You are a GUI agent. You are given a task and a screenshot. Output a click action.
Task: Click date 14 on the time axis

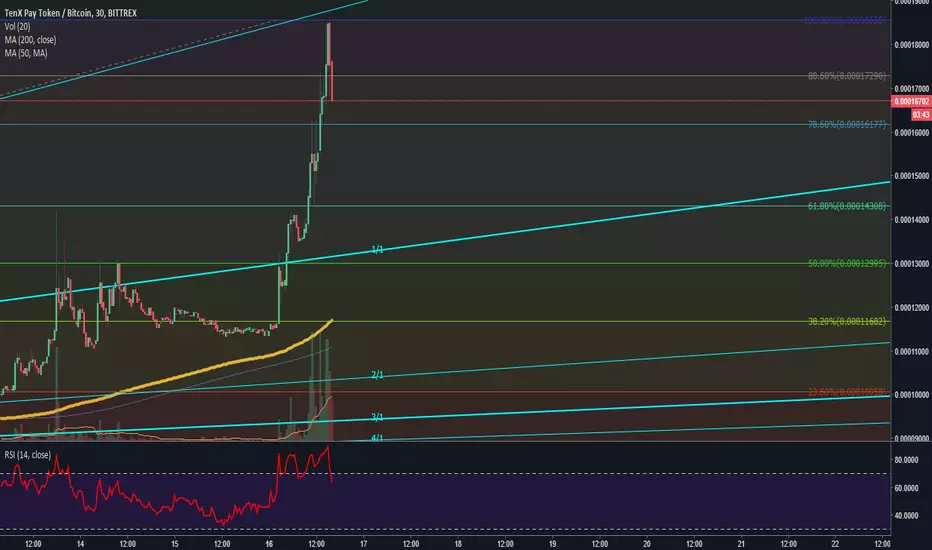pyautogui.click(x=80, y=543)
